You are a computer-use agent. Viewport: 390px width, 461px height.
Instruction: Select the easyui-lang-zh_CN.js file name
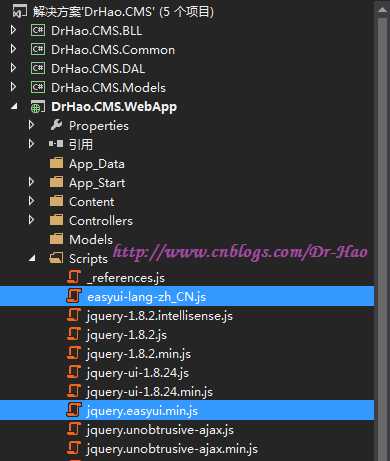147,297
